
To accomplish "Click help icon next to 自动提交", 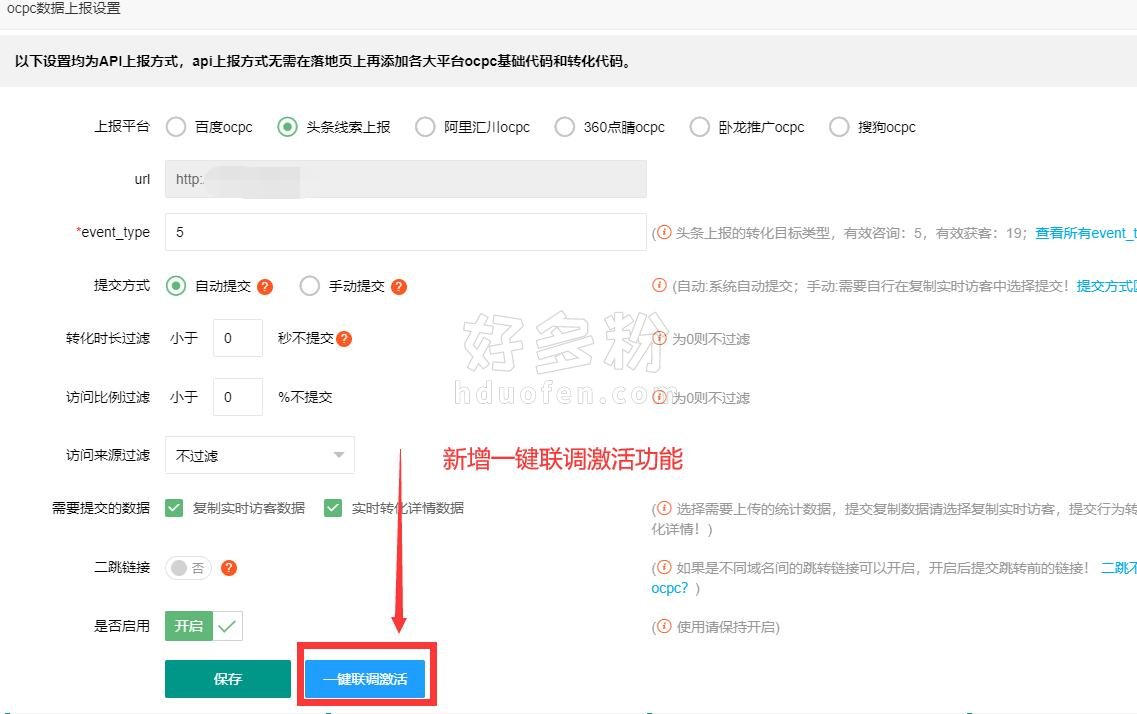I will 265,287.
